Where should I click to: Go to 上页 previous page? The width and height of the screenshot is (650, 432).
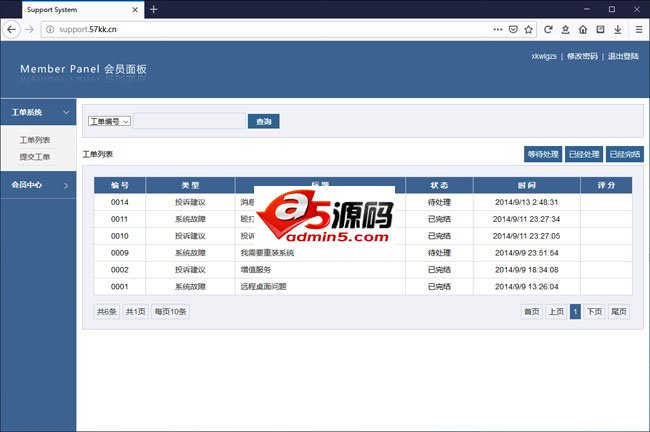pyautogui.click(x=556, y=311)
